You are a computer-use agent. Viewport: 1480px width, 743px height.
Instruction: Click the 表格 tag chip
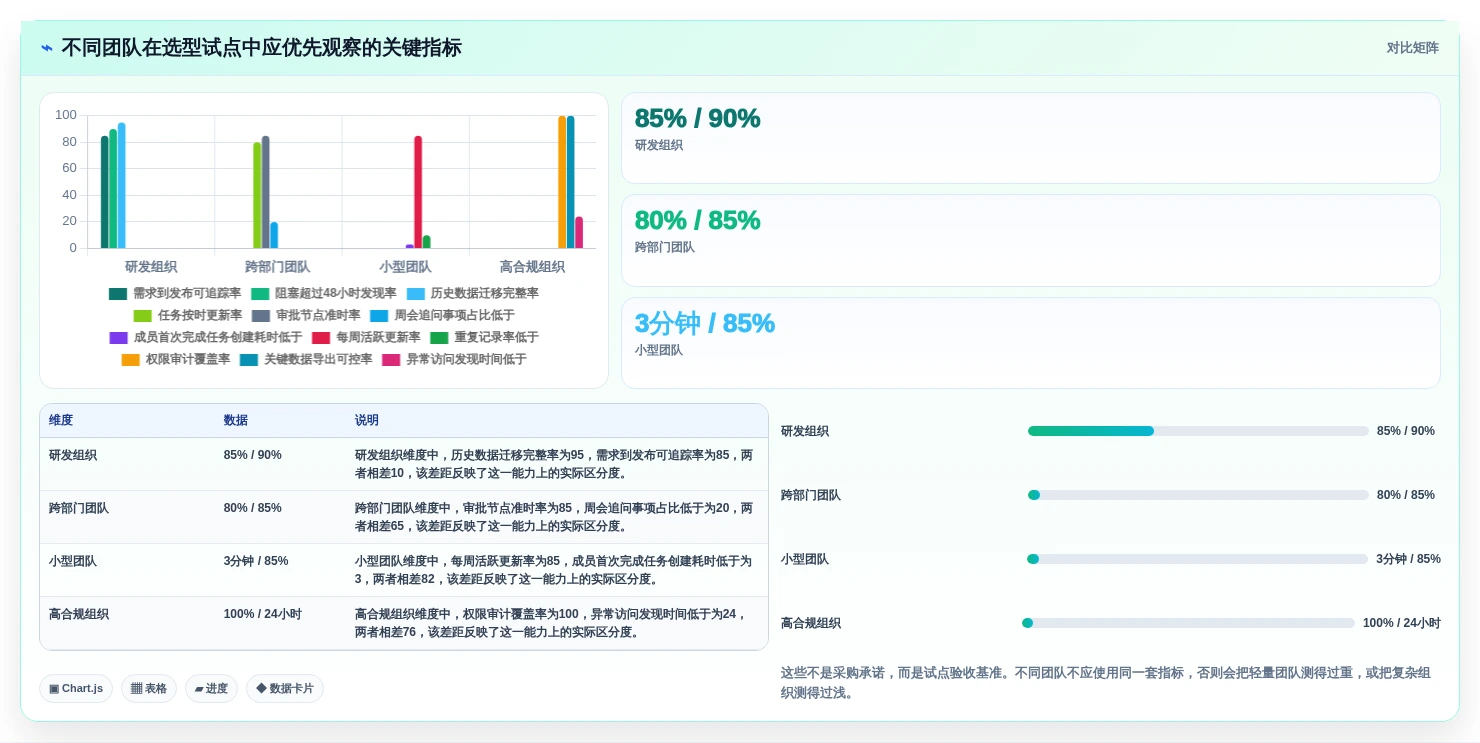[149, 688]
